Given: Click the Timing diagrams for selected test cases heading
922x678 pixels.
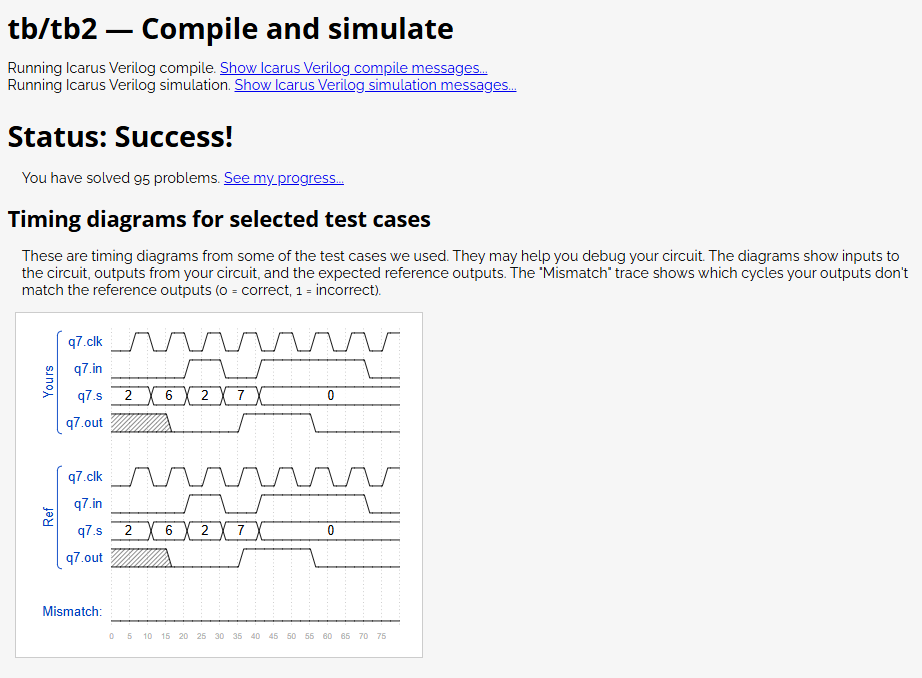Looking at the screenshot, I should (219, 219).
